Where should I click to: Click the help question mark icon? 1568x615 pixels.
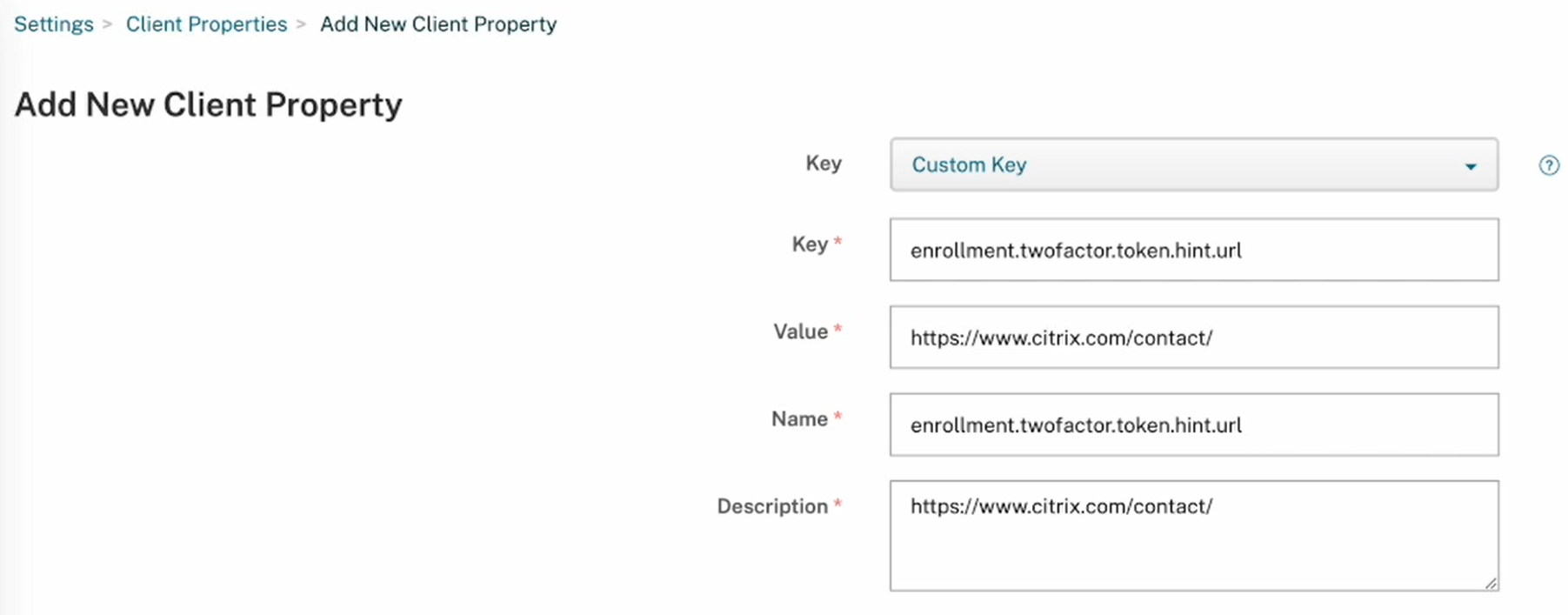pos(1549,165)
